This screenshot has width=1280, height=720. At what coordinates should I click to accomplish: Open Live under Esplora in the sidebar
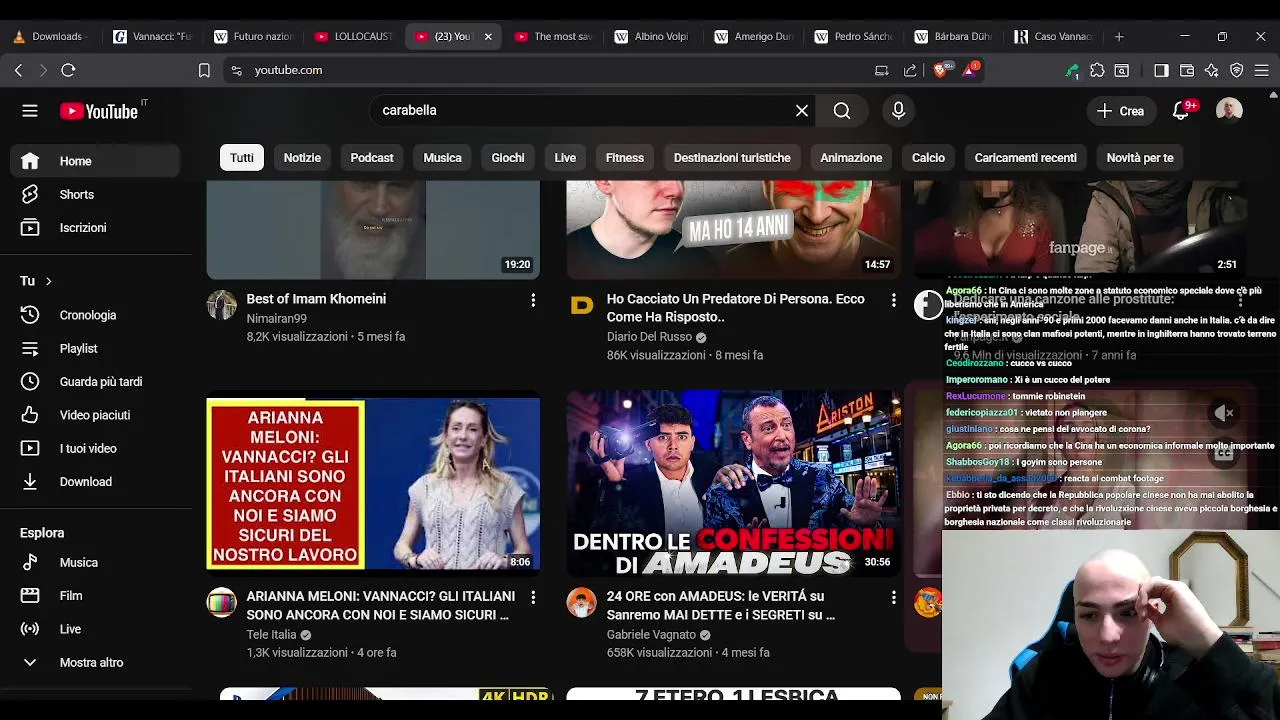click(x=97, y=629)
